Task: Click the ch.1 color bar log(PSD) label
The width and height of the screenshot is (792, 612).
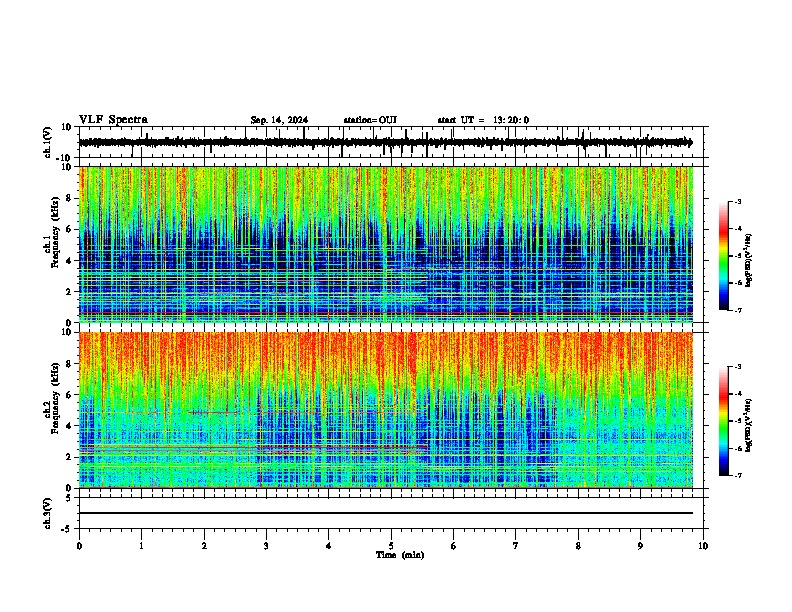Action: (x=749, y=261)
